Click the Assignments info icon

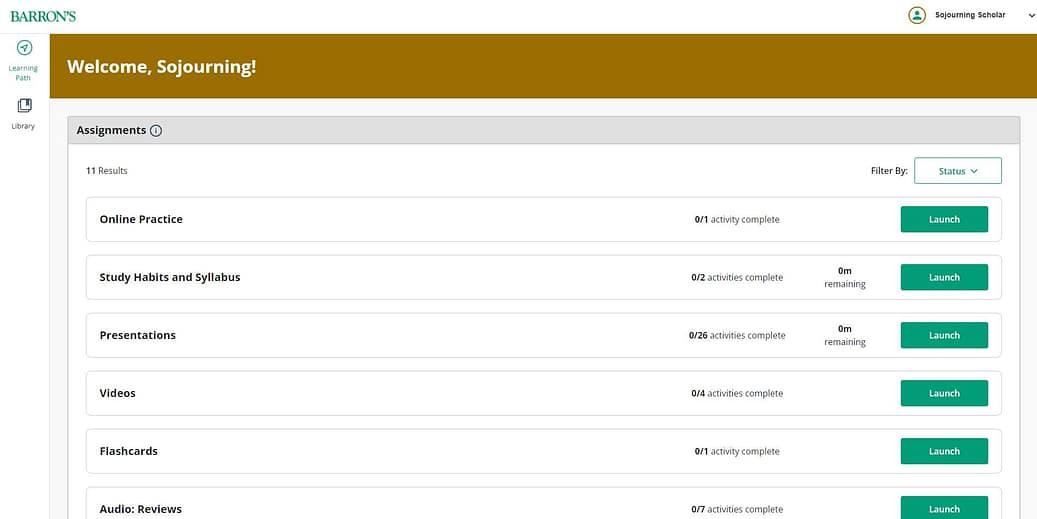156,131
